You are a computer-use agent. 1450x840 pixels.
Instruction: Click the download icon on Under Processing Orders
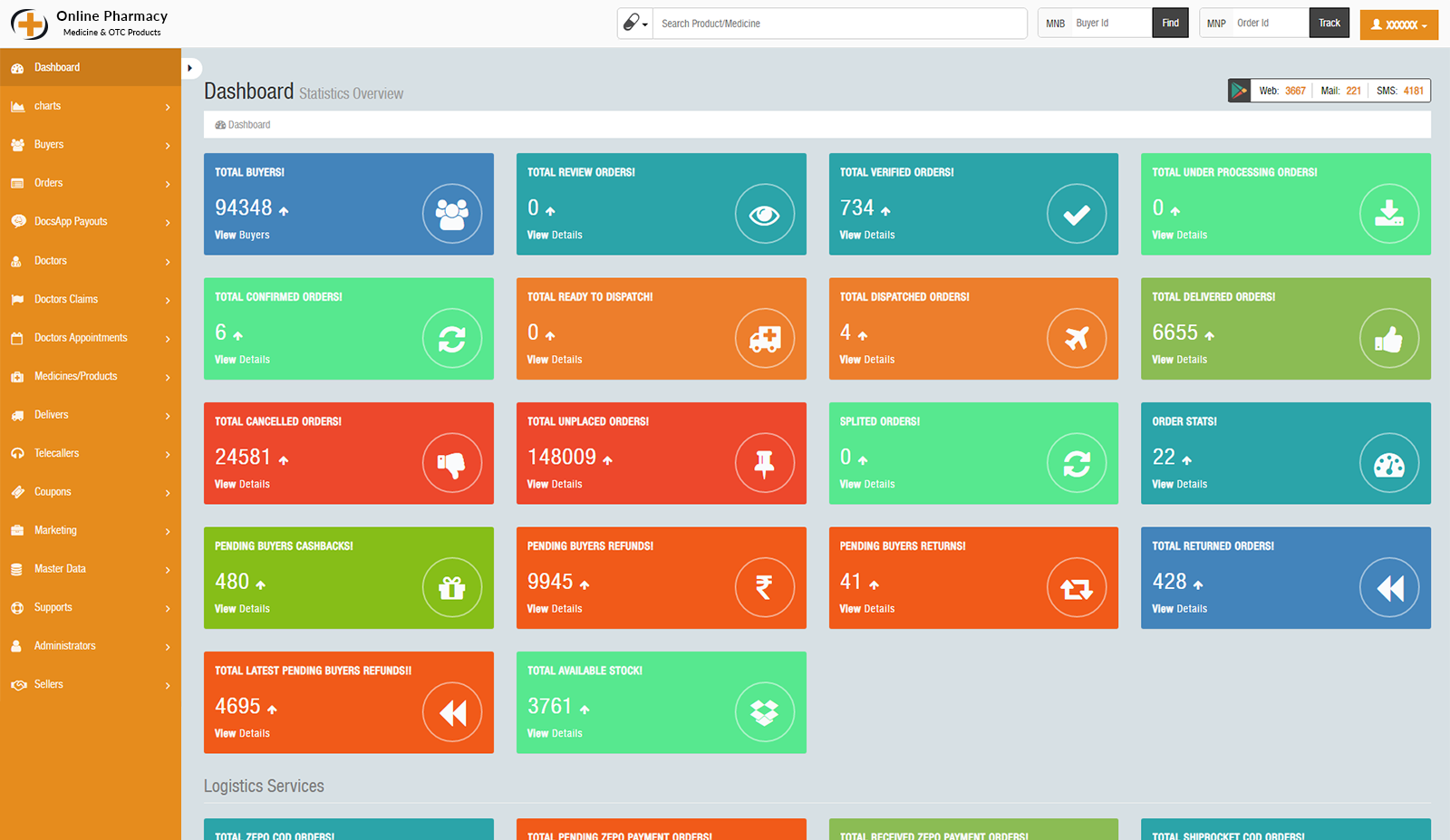1389,214
